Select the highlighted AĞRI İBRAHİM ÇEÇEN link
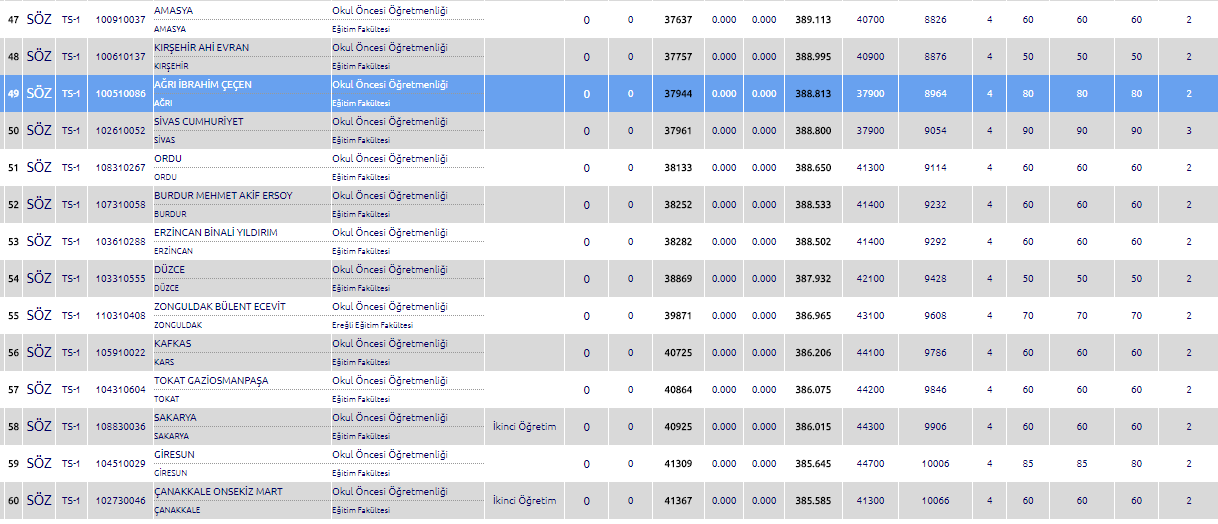The image size is (1218, 524). tap(202, 85)
